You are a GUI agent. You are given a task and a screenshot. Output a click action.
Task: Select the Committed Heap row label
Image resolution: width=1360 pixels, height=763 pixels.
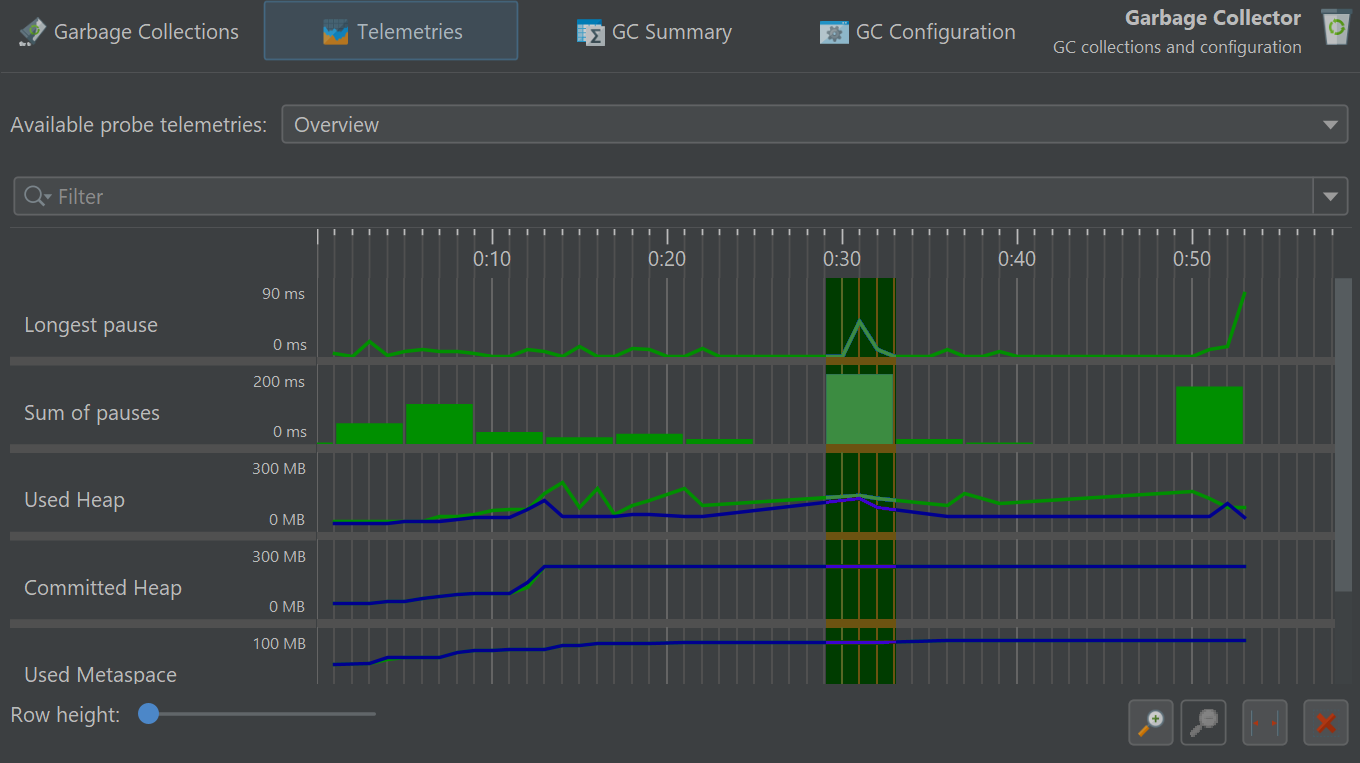[103, 588]
